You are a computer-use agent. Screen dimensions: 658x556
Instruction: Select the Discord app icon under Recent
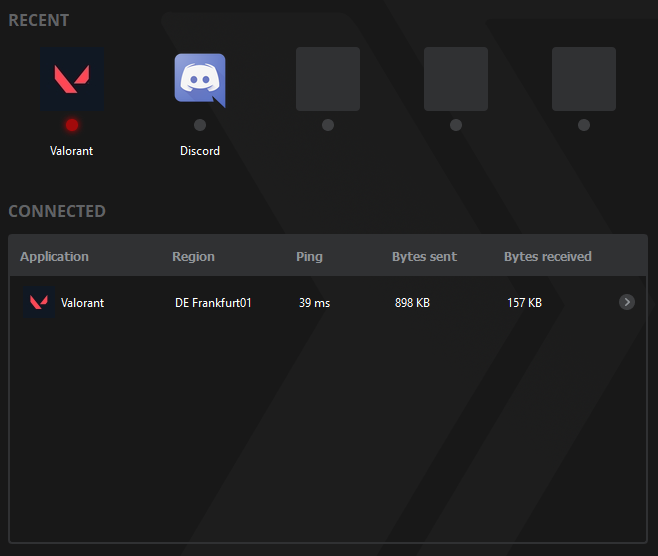(200, 80)
